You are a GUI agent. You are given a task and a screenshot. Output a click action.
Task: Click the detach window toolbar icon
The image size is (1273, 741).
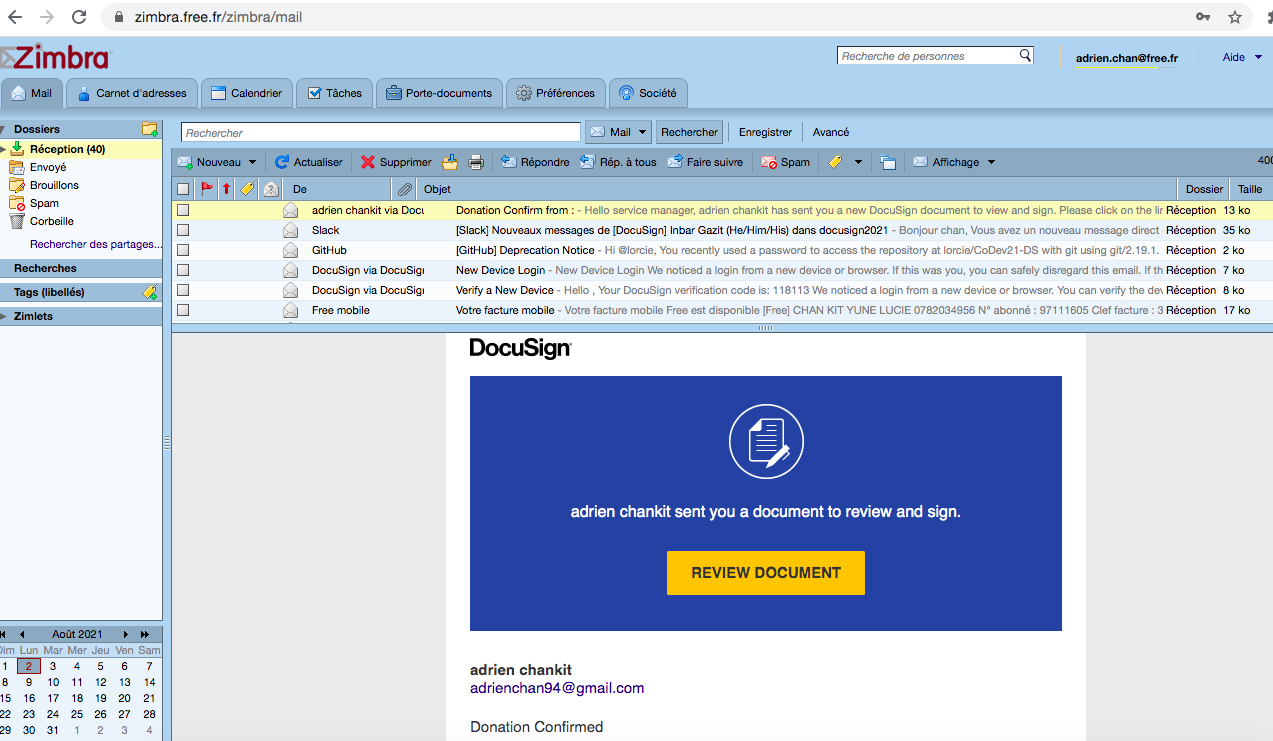888,162
